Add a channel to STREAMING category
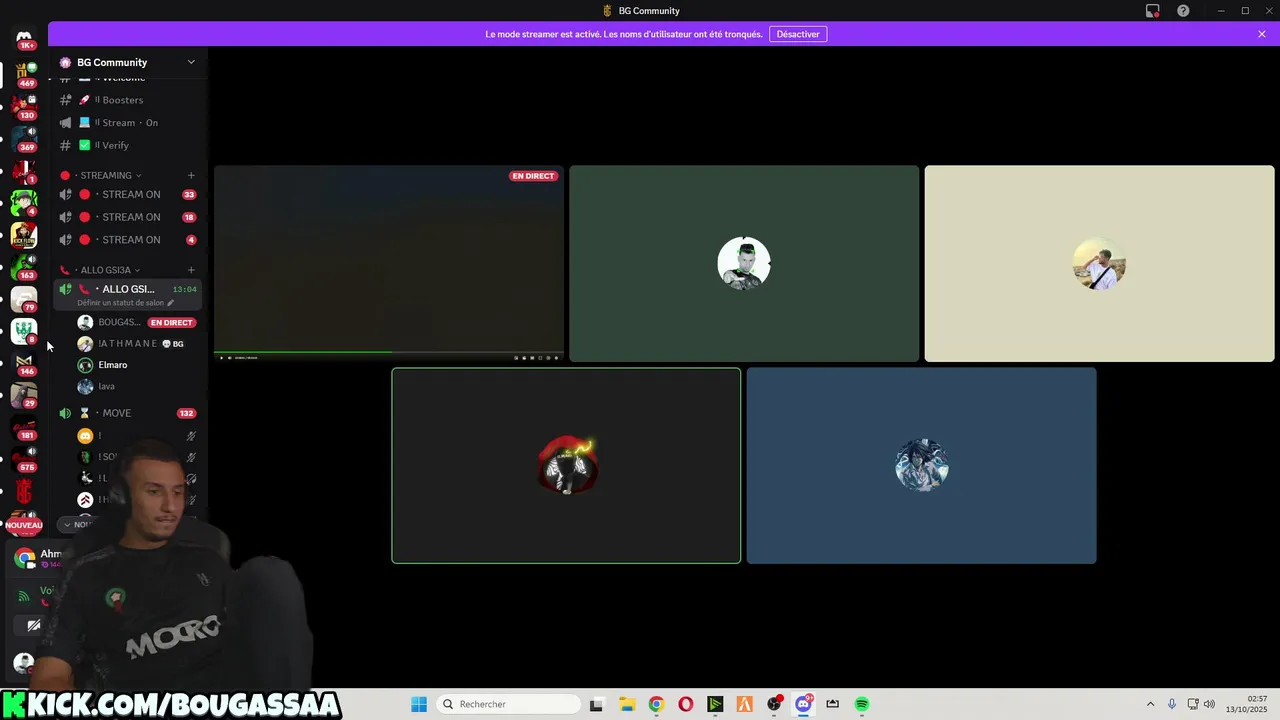 pos(191,175)
